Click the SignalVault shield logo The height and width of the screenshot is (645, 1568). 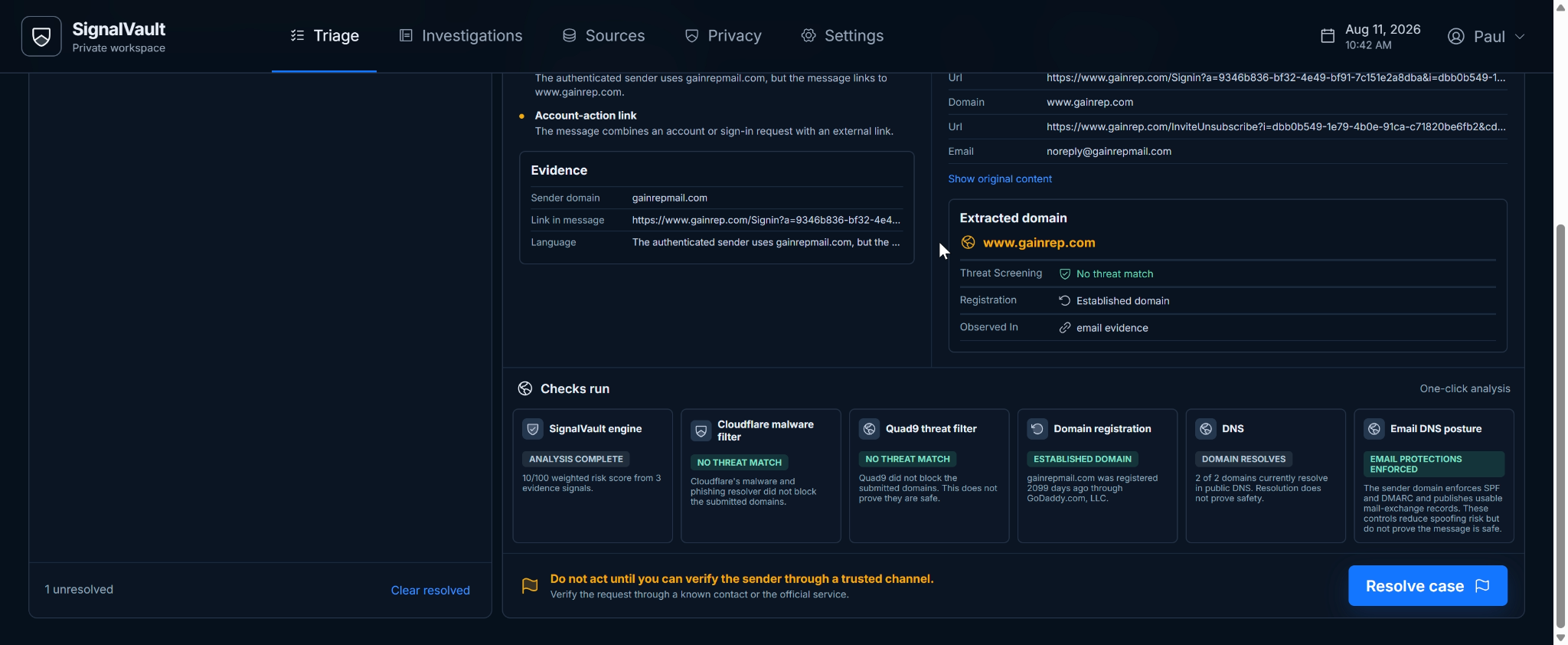(41, 36)
